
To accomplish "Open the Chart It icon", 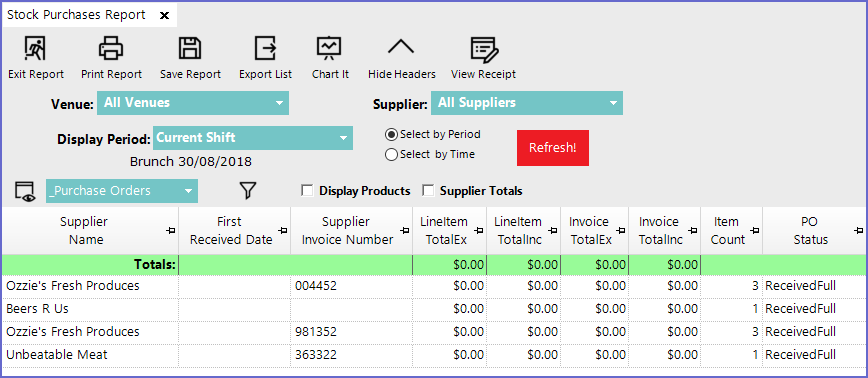I will pyautogui.click(x=330, y=49).
